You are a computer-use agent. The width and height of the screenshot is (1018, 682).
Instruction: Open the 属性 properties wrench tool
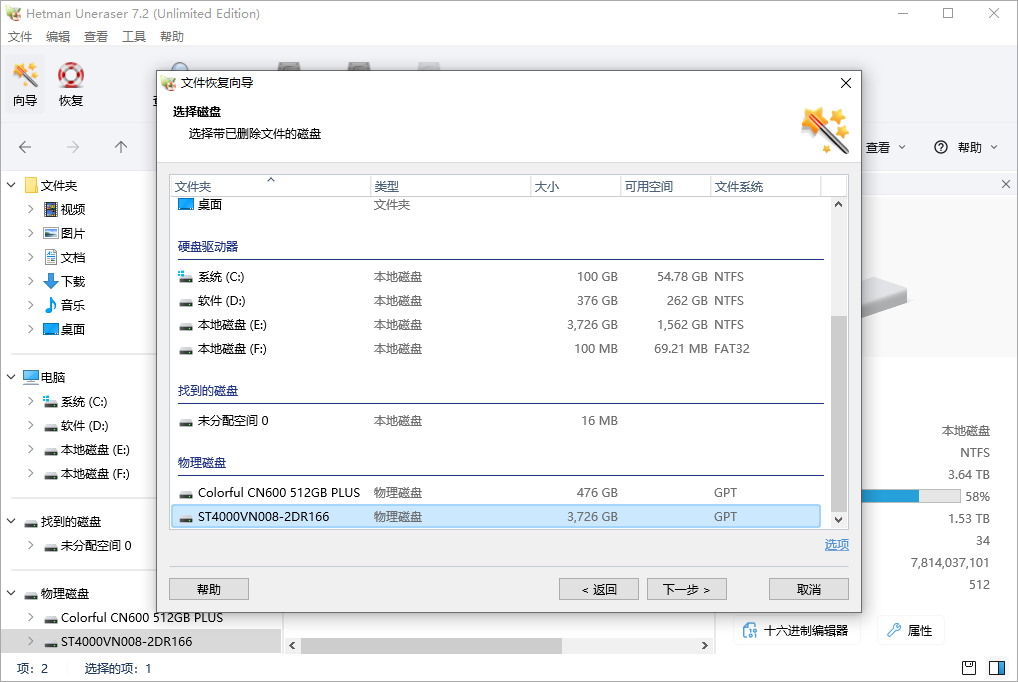tap(910, 629)
